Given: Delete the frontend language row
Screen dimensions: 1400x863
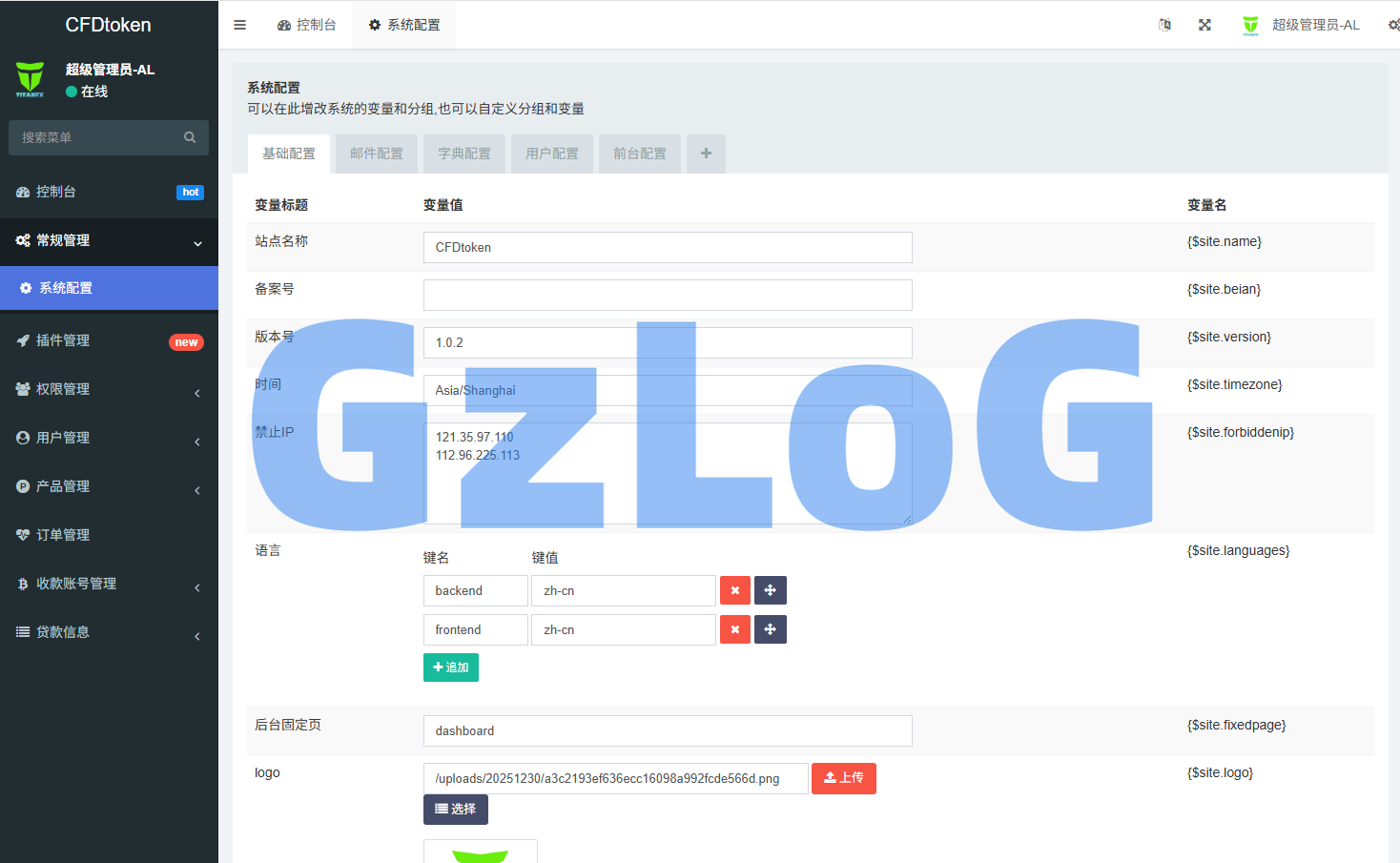Looking at the screenshot, I should pyautogui.click(x=734, y=629).
